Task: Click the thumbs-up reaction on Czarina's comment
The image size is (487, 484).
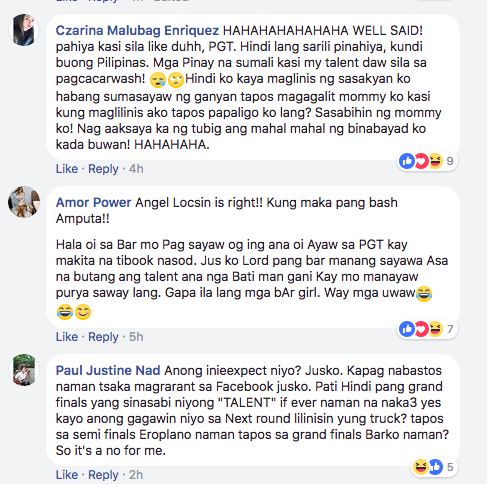Action: tap(407, 161)
